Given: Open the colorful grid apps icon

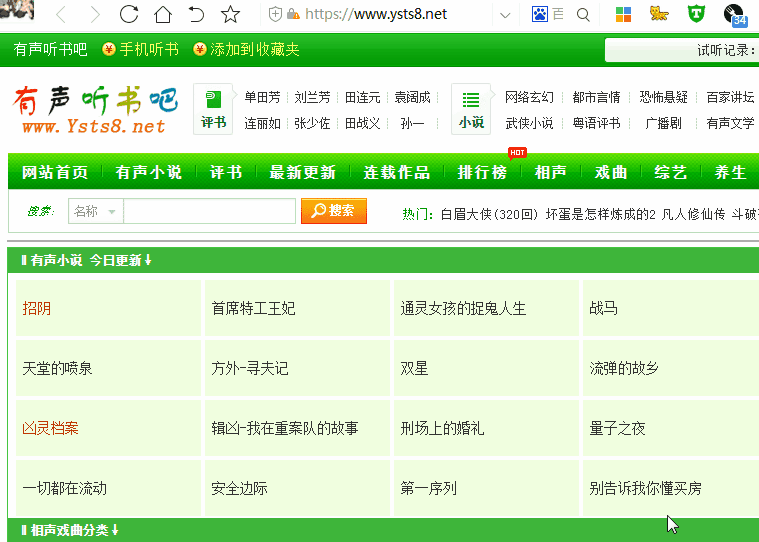Looking at the screenshot, I should click(623, 14).
